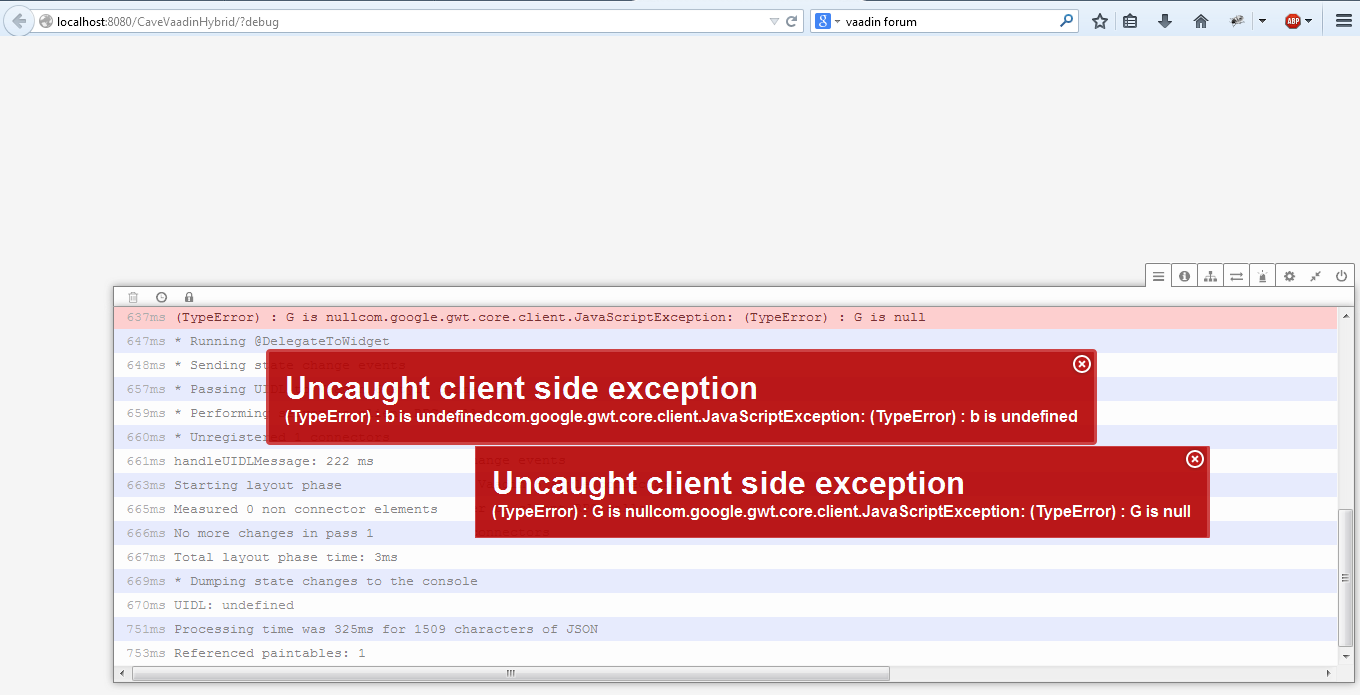This screenshot has height=695, width=1360.
Task: Toggle the siren icon debug tab
Action: pyautogui.click(x=1262, y=276)
